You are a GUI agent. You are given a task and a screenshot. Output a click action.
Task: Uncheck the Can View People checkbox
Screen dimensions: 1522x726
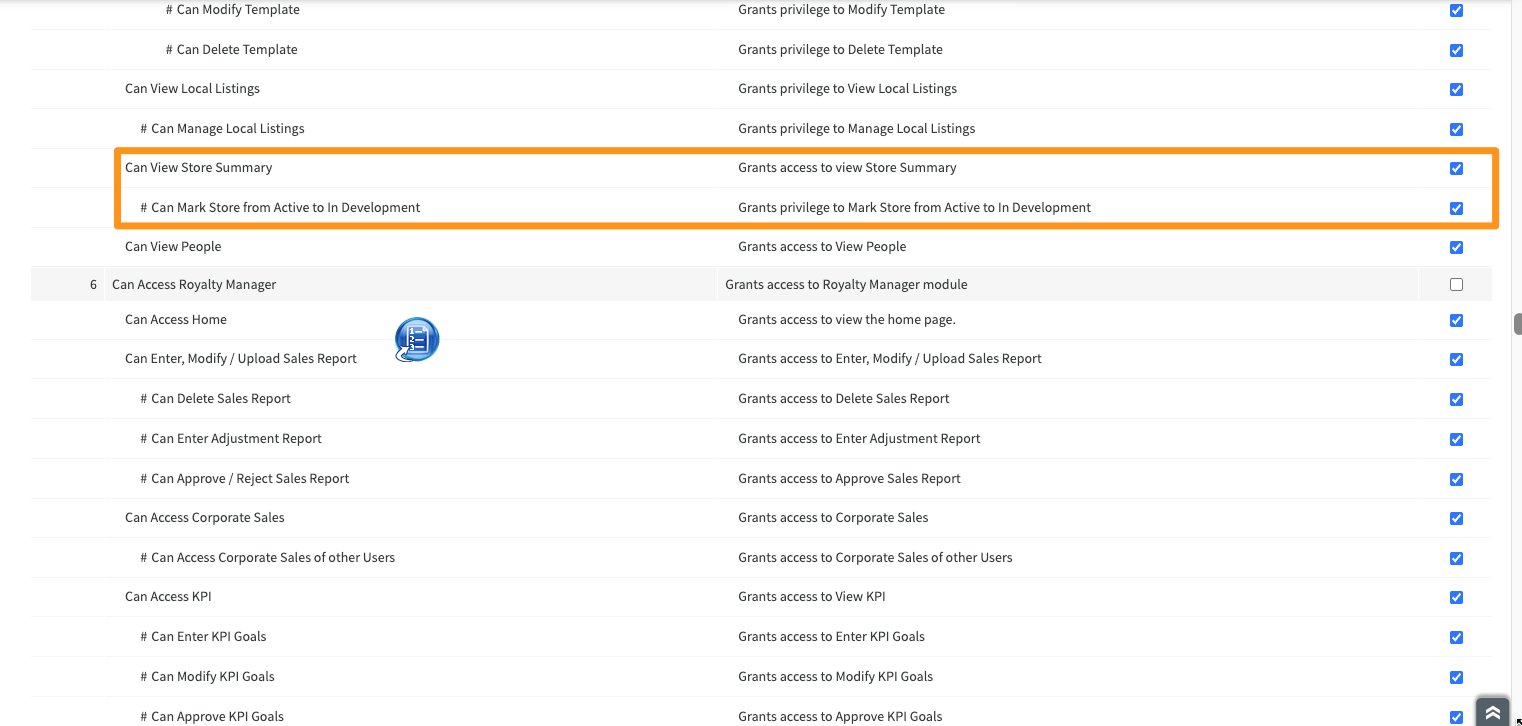[1456, 247]
